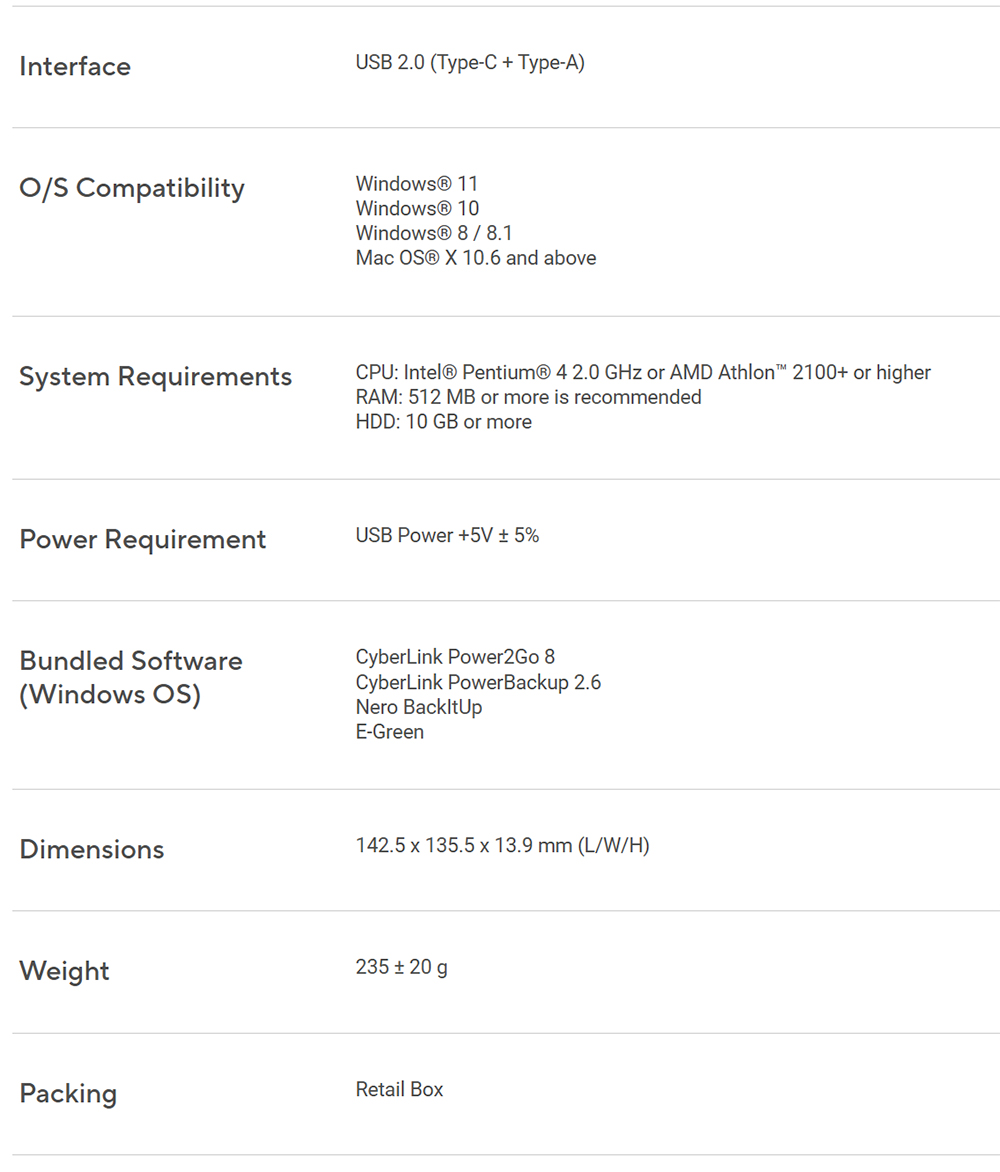Click CyberLink Power2Go 8 entry

coord(455,658)
